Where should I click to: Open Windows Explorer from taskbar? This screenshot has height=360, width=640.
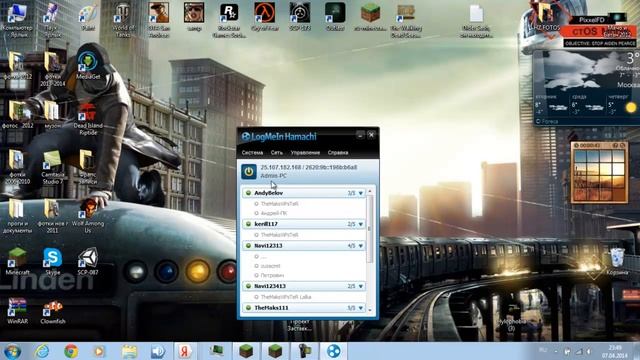click(129, 351)
